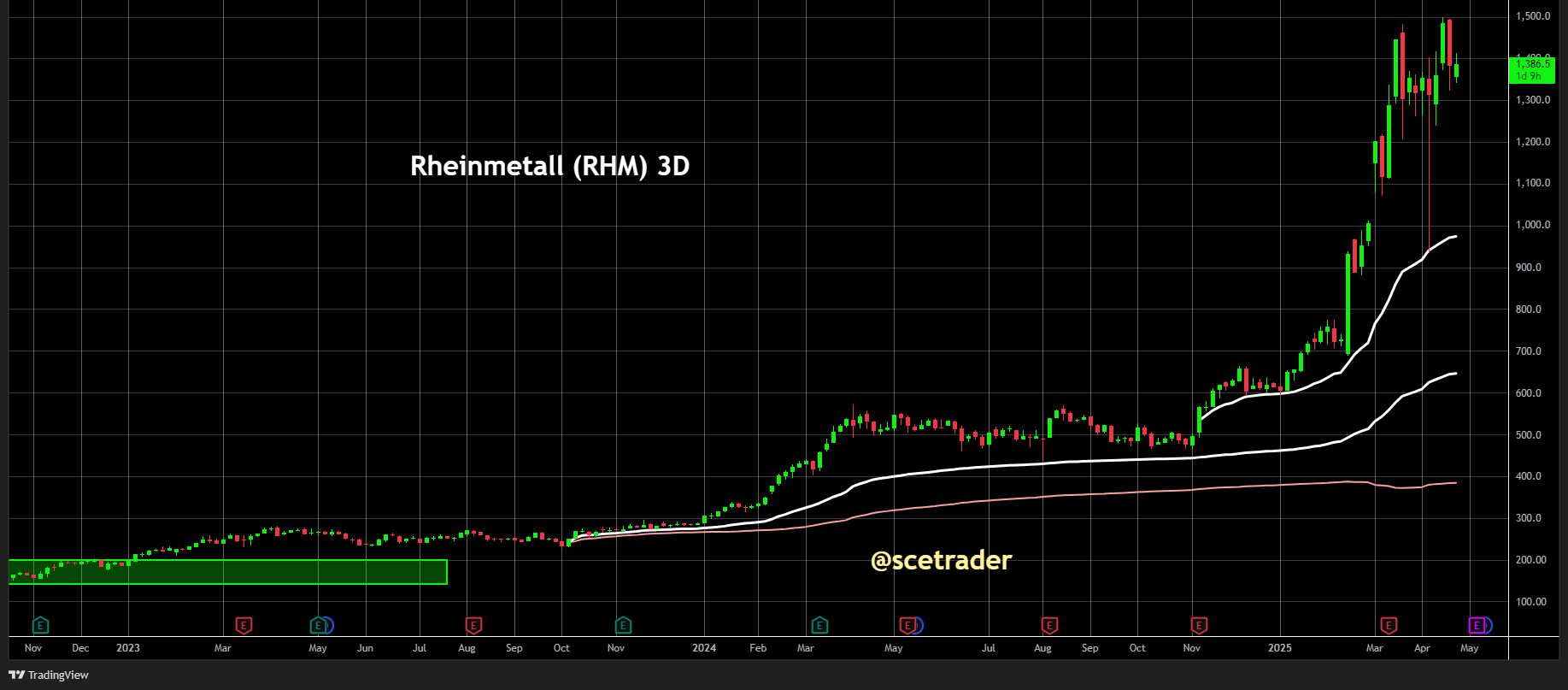Click the Jul 2023 label on time axis
The height and width of the screenshot is (690, 1568).
[x=420, y=648]
